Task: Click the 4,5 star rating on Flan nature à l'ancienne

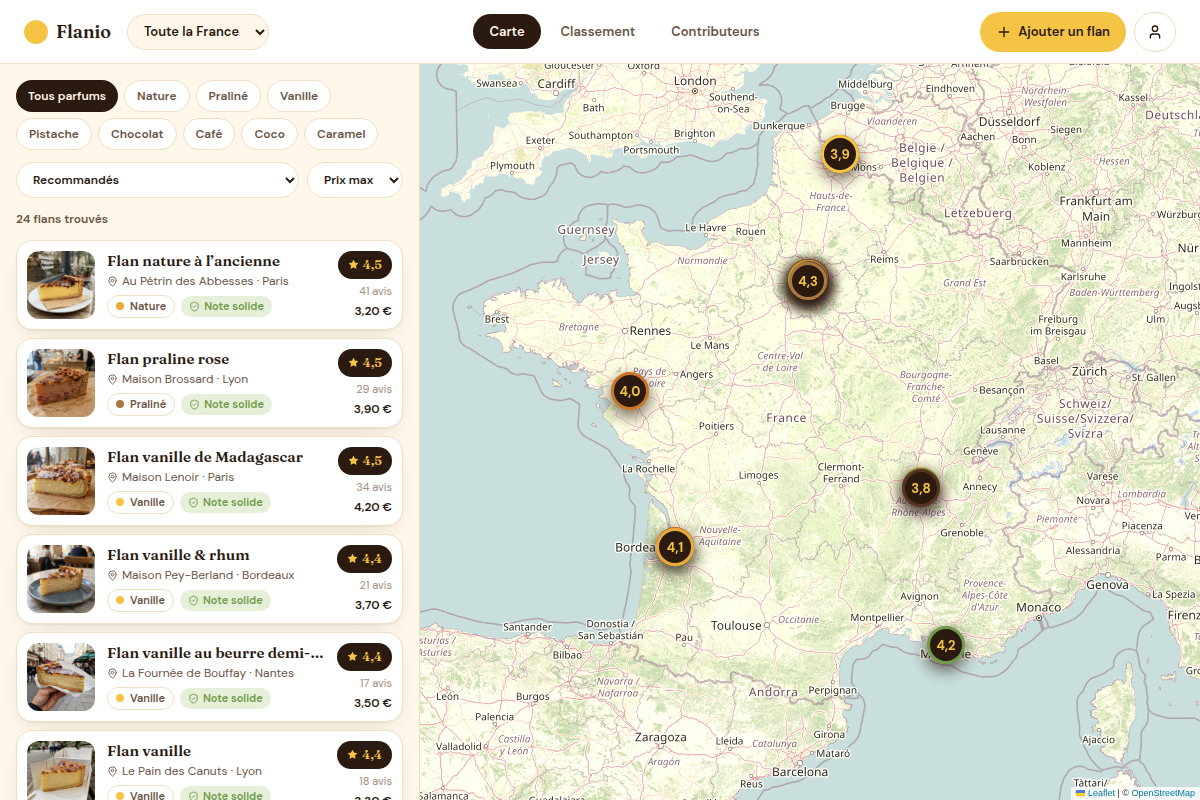Action: (365, 265)
